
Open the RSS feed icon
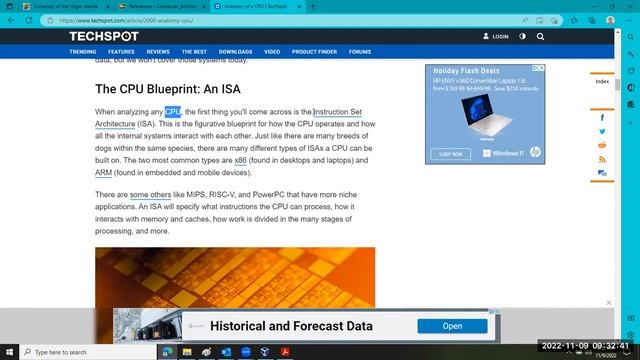(602, 159)
